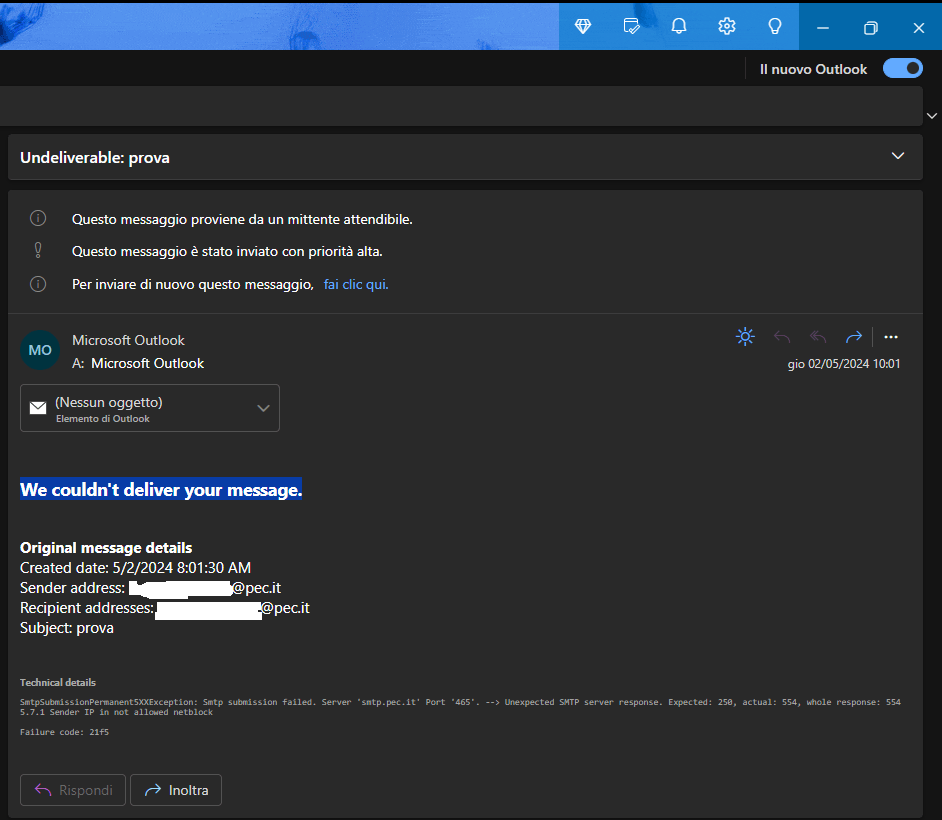Click the 'Recipient addresses' line
The height and width of the screenshot is (820, 942).
click(x=165, y=608)
